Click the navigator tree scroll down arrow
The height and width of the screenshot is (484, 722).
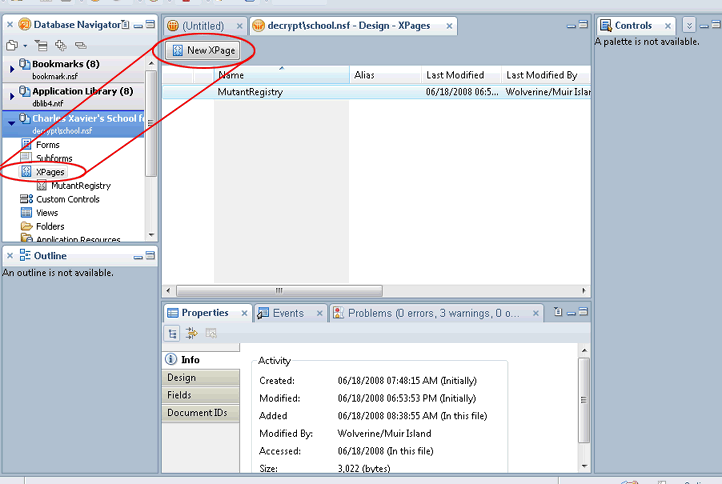click(x=151, y=235)
